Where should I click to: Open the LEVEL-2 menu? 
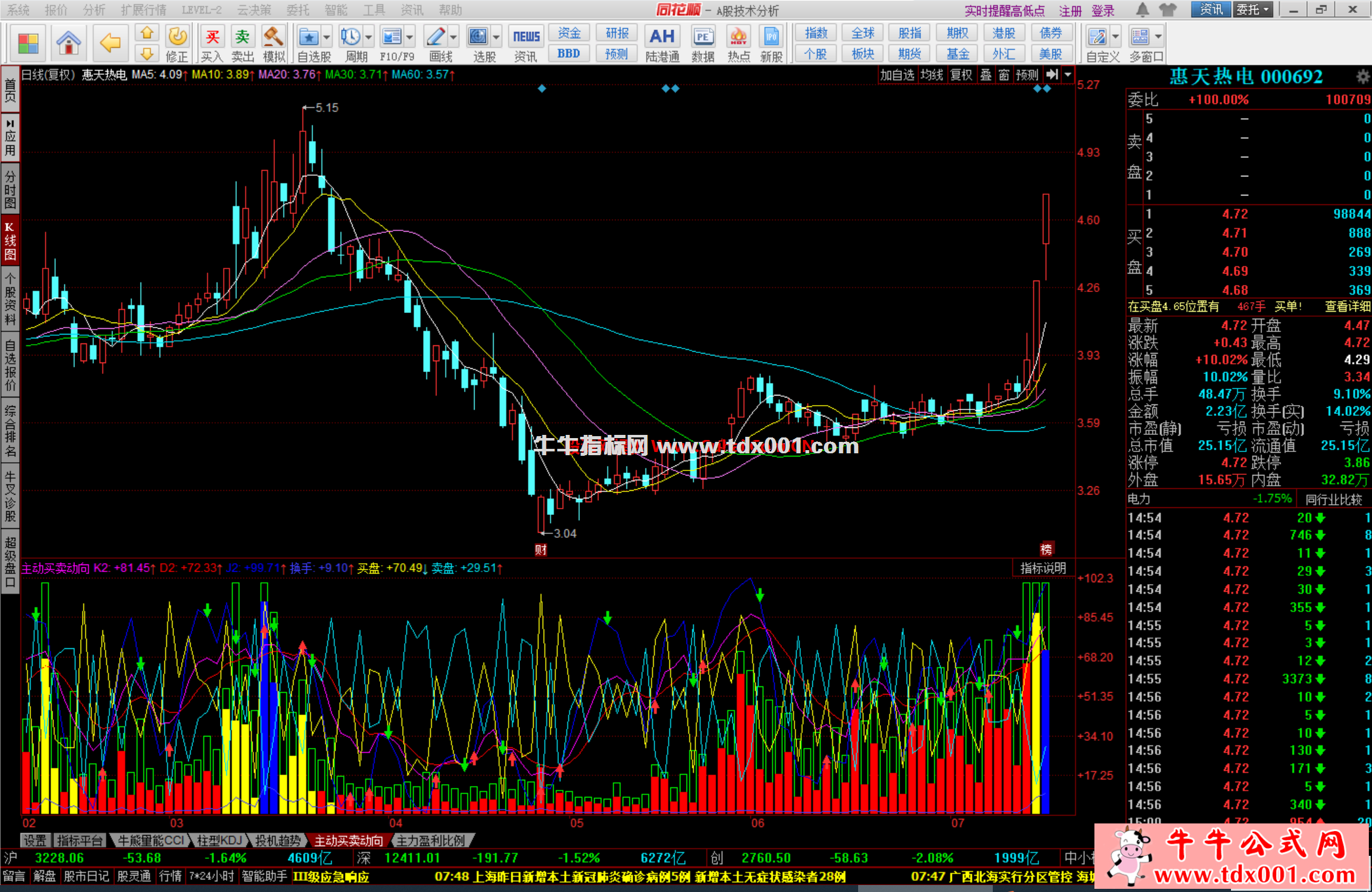(x=201, y=10)
